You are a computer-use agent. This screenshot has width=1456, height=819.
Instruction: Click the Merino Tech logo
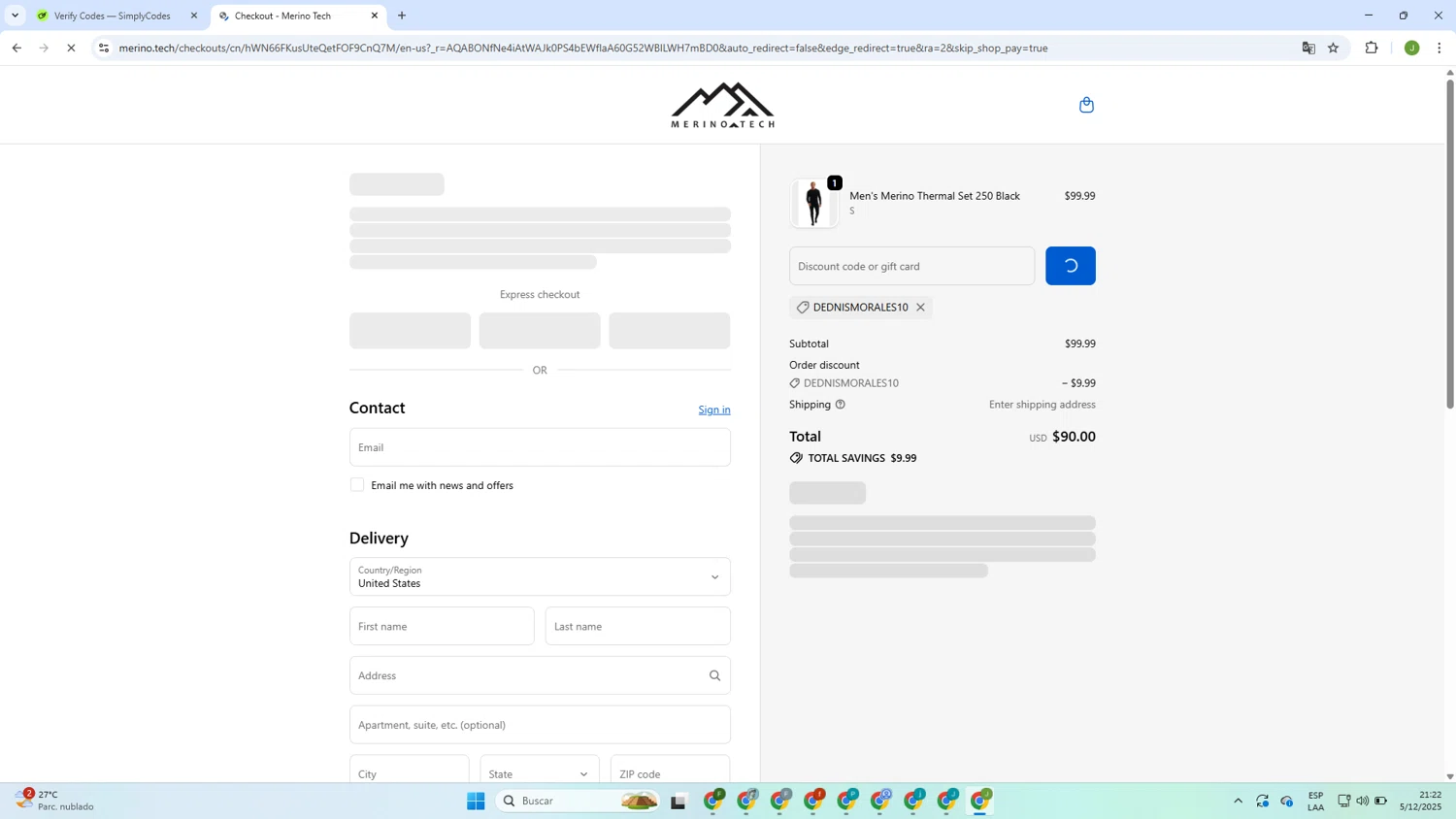[x=722, y=105]
